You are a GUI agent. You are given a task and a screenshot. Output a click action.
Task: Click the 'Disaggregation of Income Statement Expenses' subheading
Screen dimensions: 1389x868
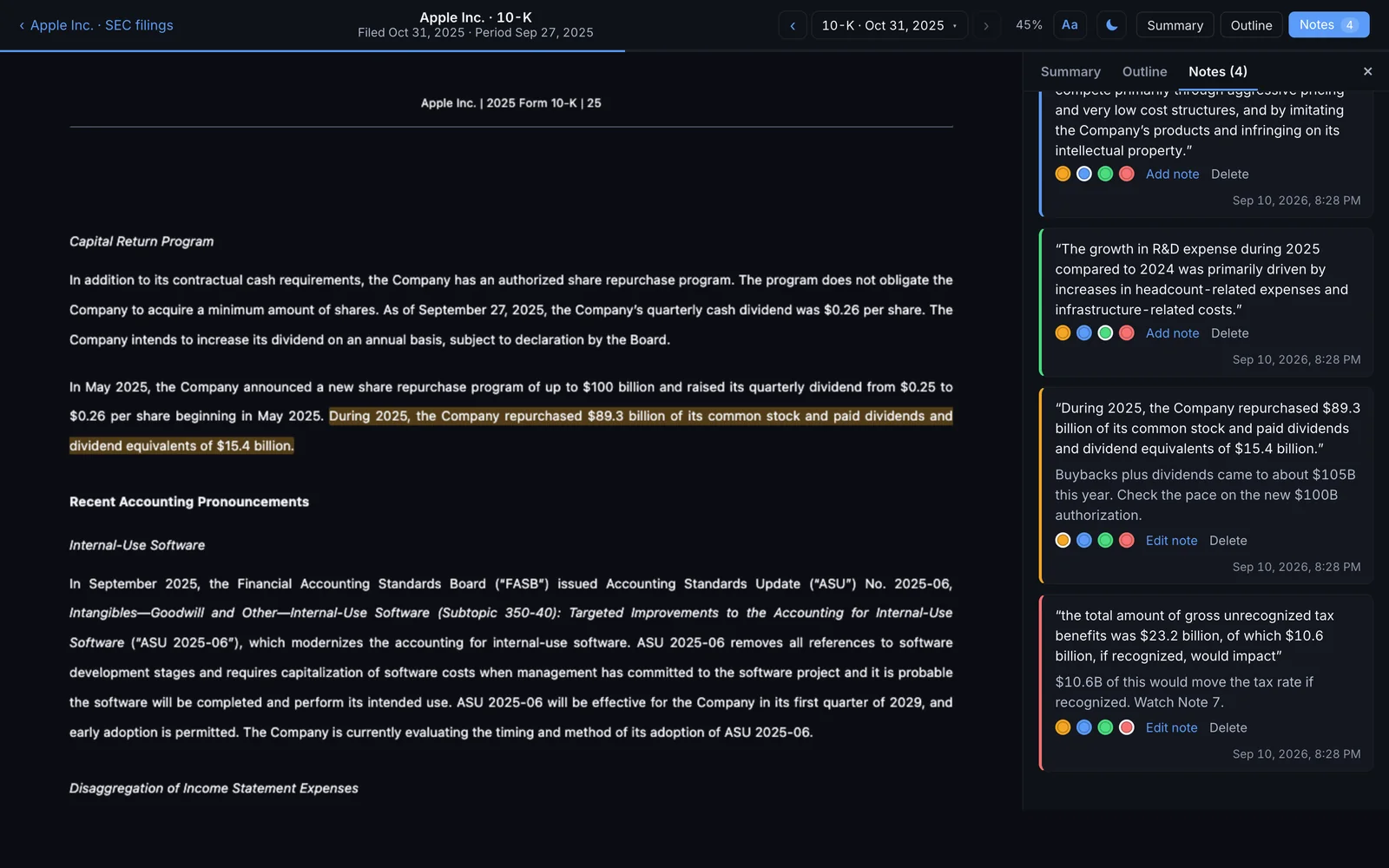tap(214, 788)
